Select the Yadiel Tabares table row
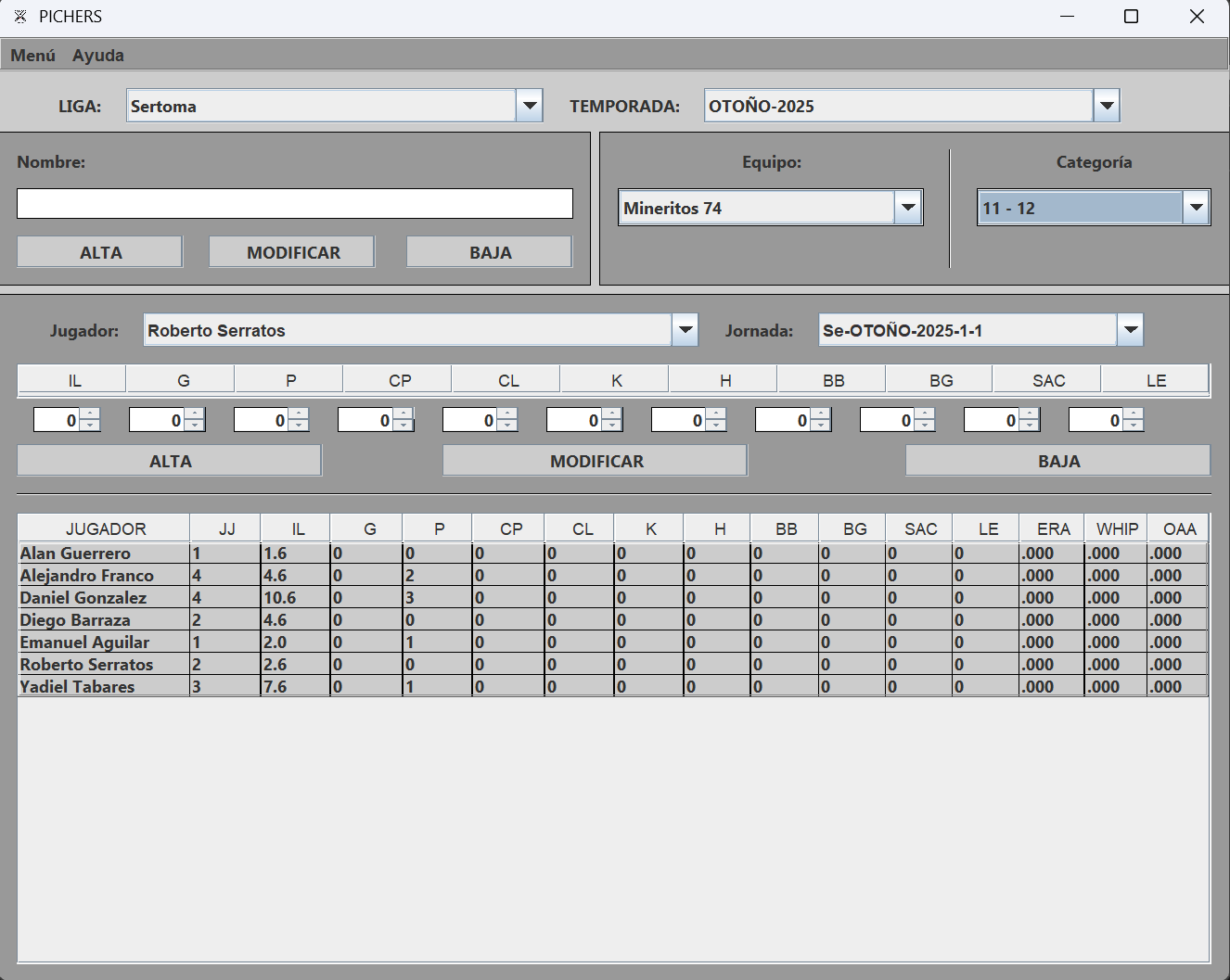1230x980 pixels. coord(78,687)
